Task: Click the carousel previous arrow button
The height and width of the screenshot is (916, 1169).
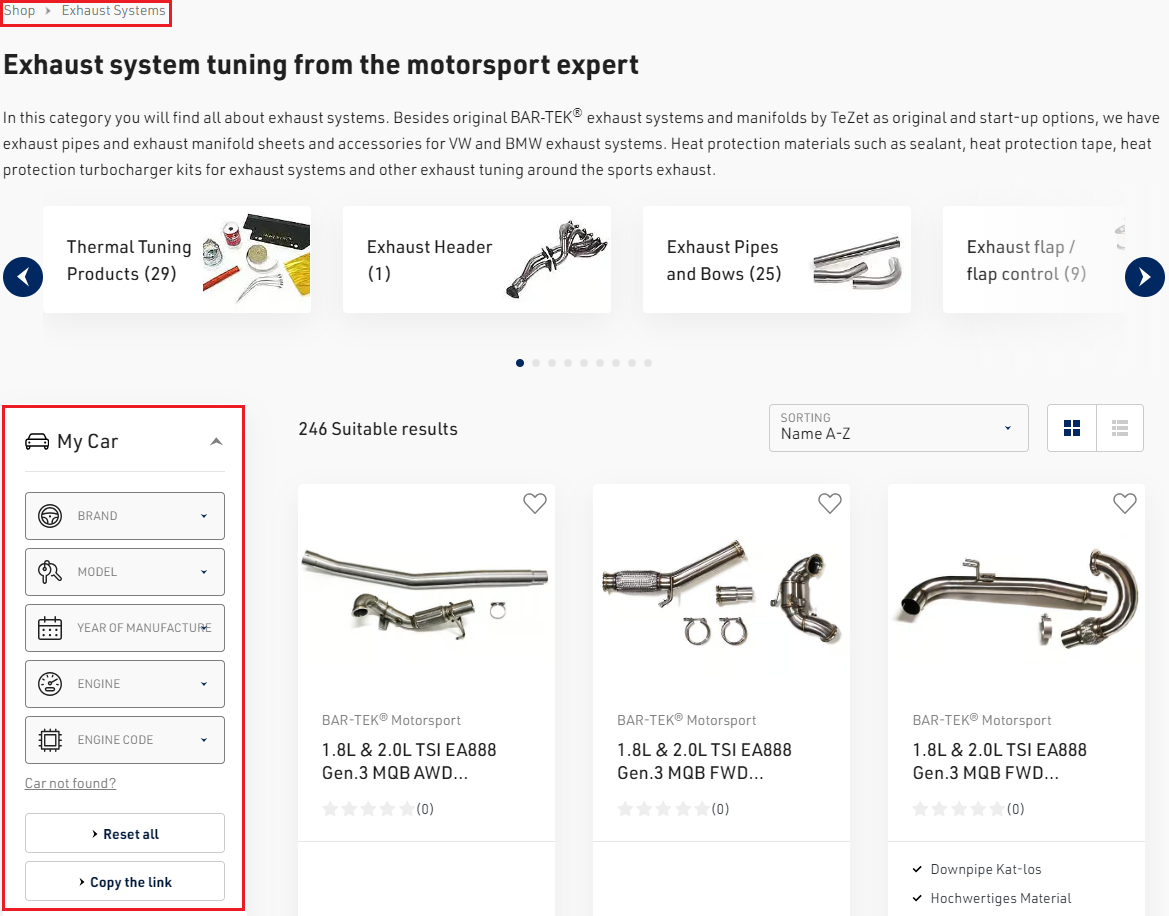Action: (x=23, y=277)
